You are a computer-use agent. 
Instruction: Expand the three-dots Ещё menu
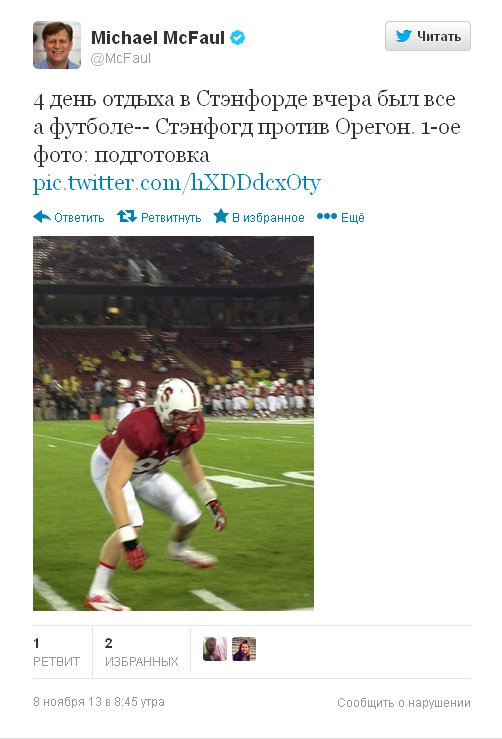click(327, 216)
